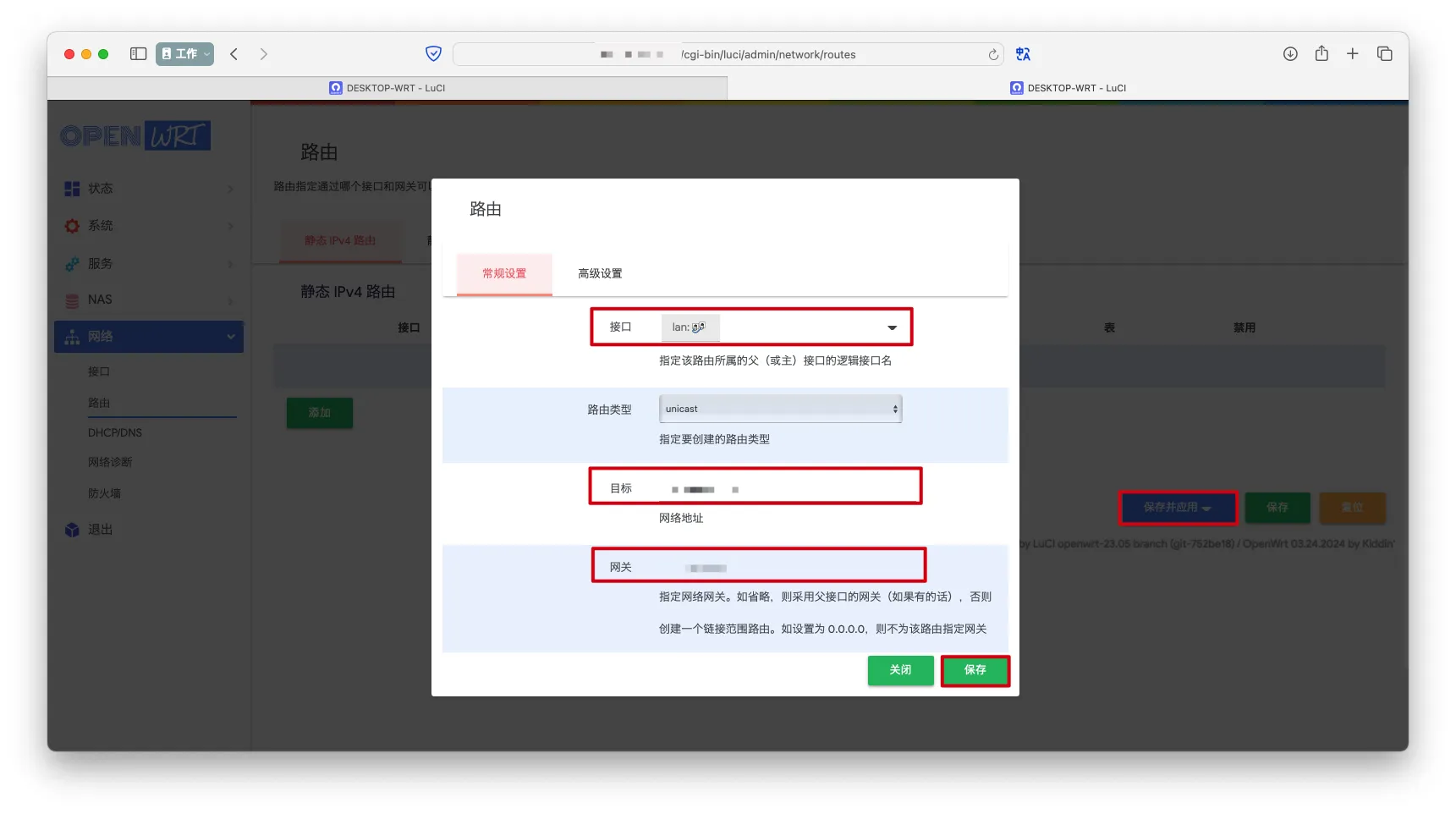Show the tab overview icon

point(1384,54)
